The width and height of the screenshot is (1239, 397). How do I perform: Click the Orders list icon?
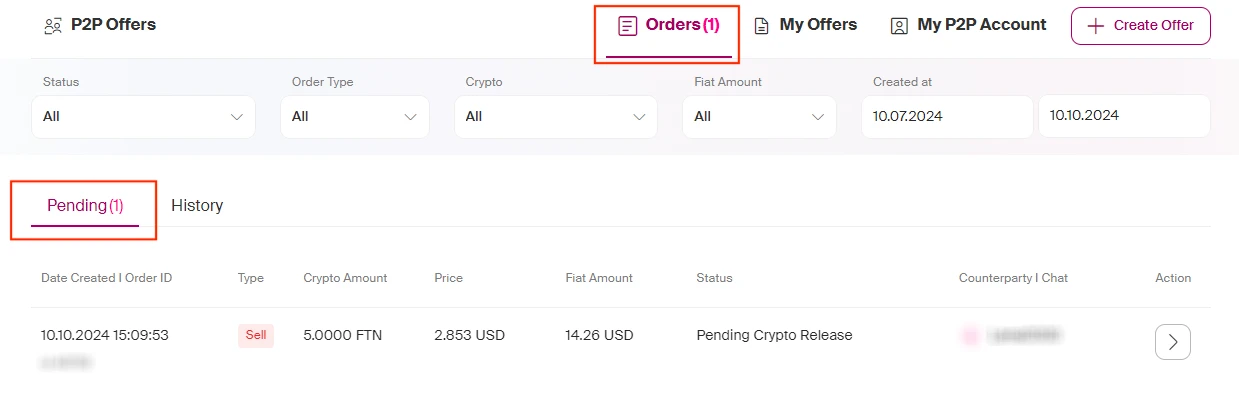627,26
